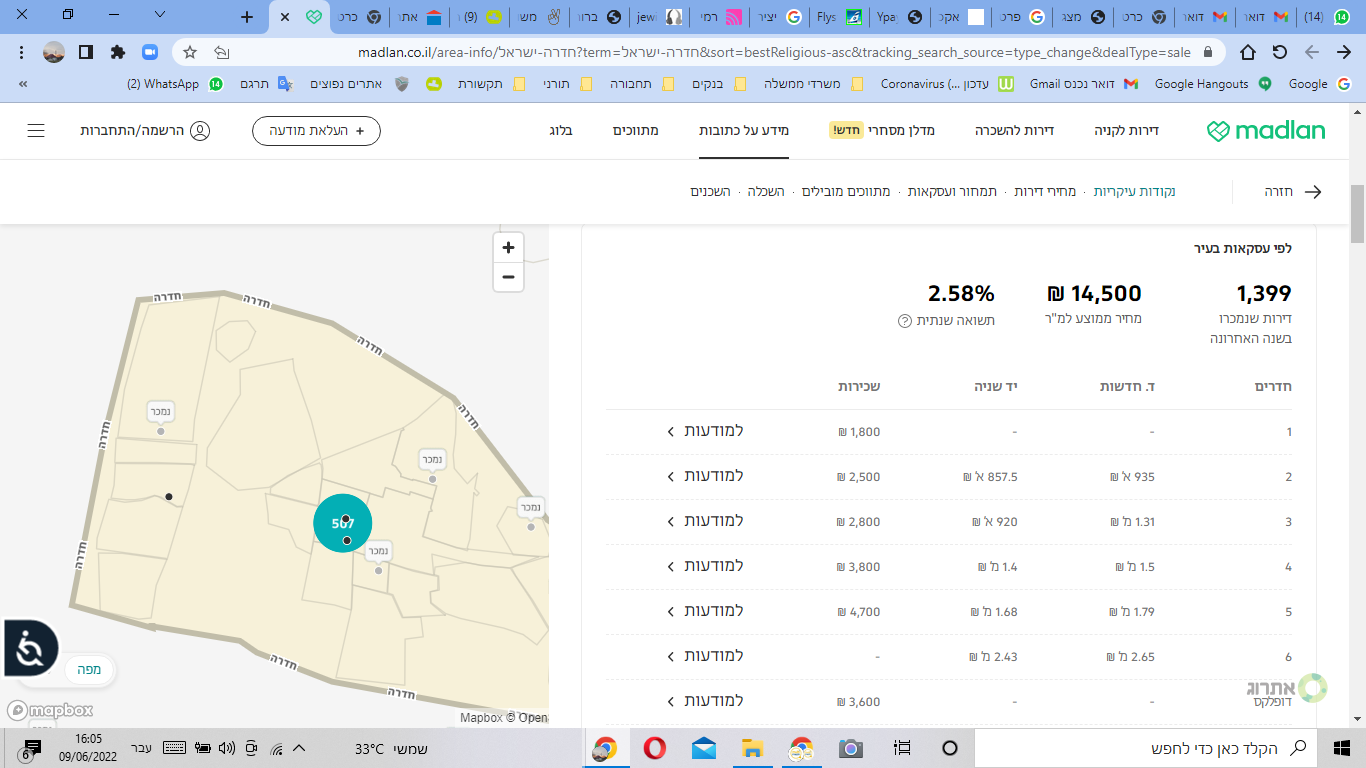
Task: Zoom in on the map
Action: point(508,248)
